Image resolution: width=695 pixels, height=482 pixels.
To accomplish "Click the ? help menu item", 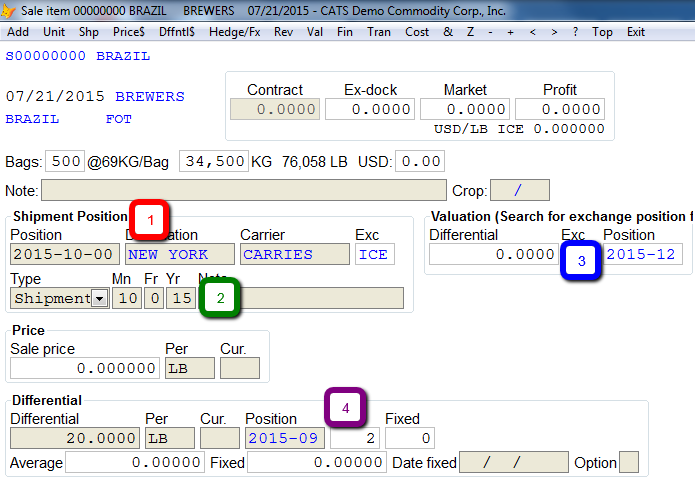I will [x=575, y=32].
